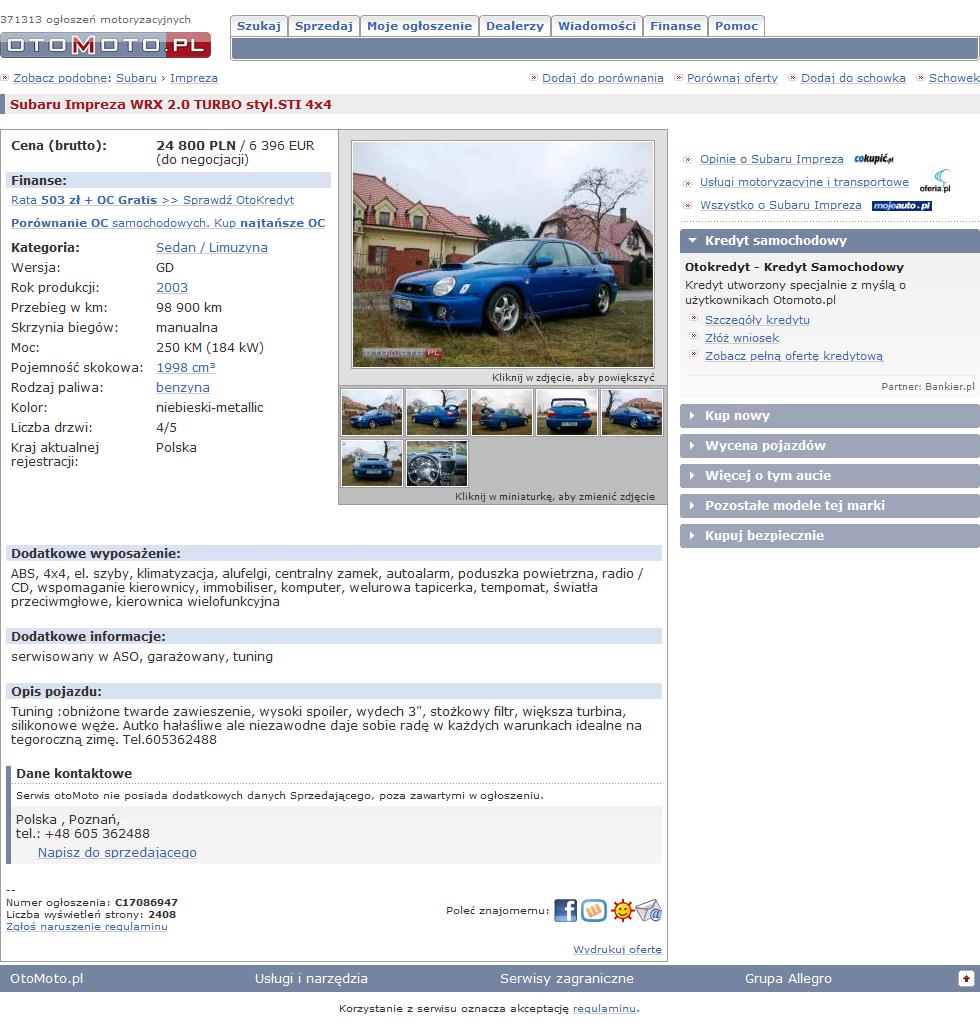The image size is (980, 1034).
Task: Open Usługi motoryzacyjne i transportowe
Action: click(x=805, y=183)
